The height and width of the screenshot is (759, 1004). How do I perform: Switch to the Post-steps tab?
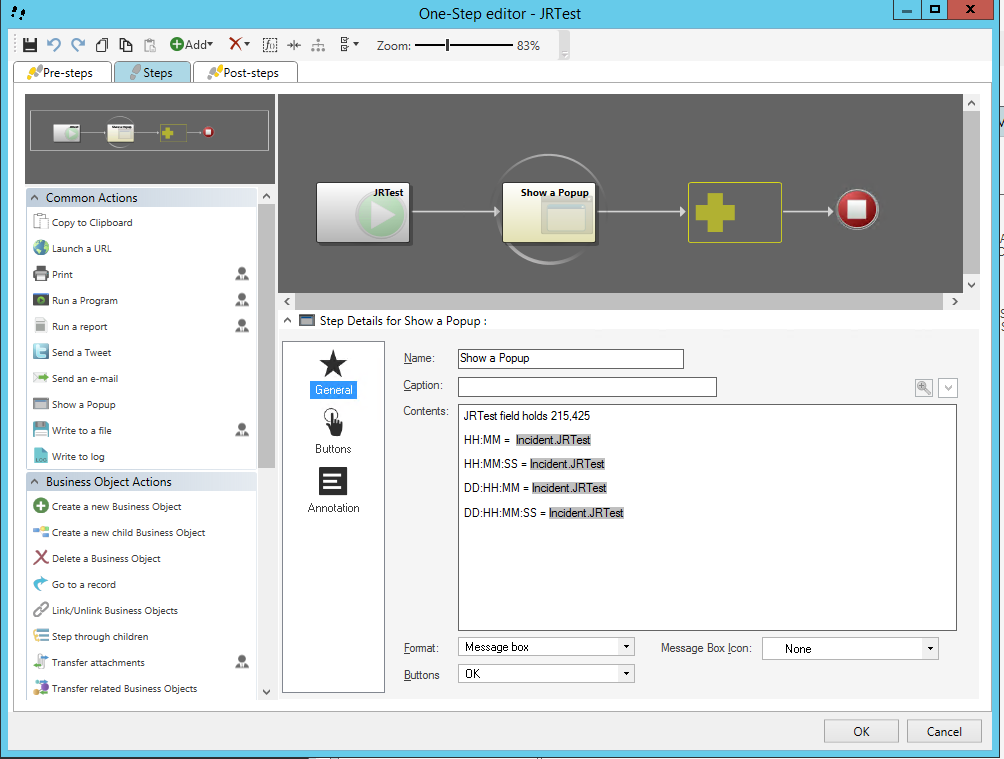244,73
